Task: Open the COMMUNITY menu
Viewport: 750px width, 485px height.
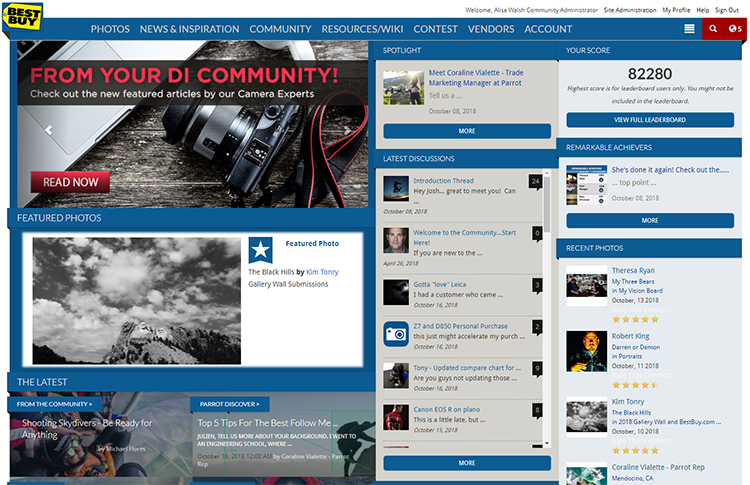Action: tap(280, 29)
